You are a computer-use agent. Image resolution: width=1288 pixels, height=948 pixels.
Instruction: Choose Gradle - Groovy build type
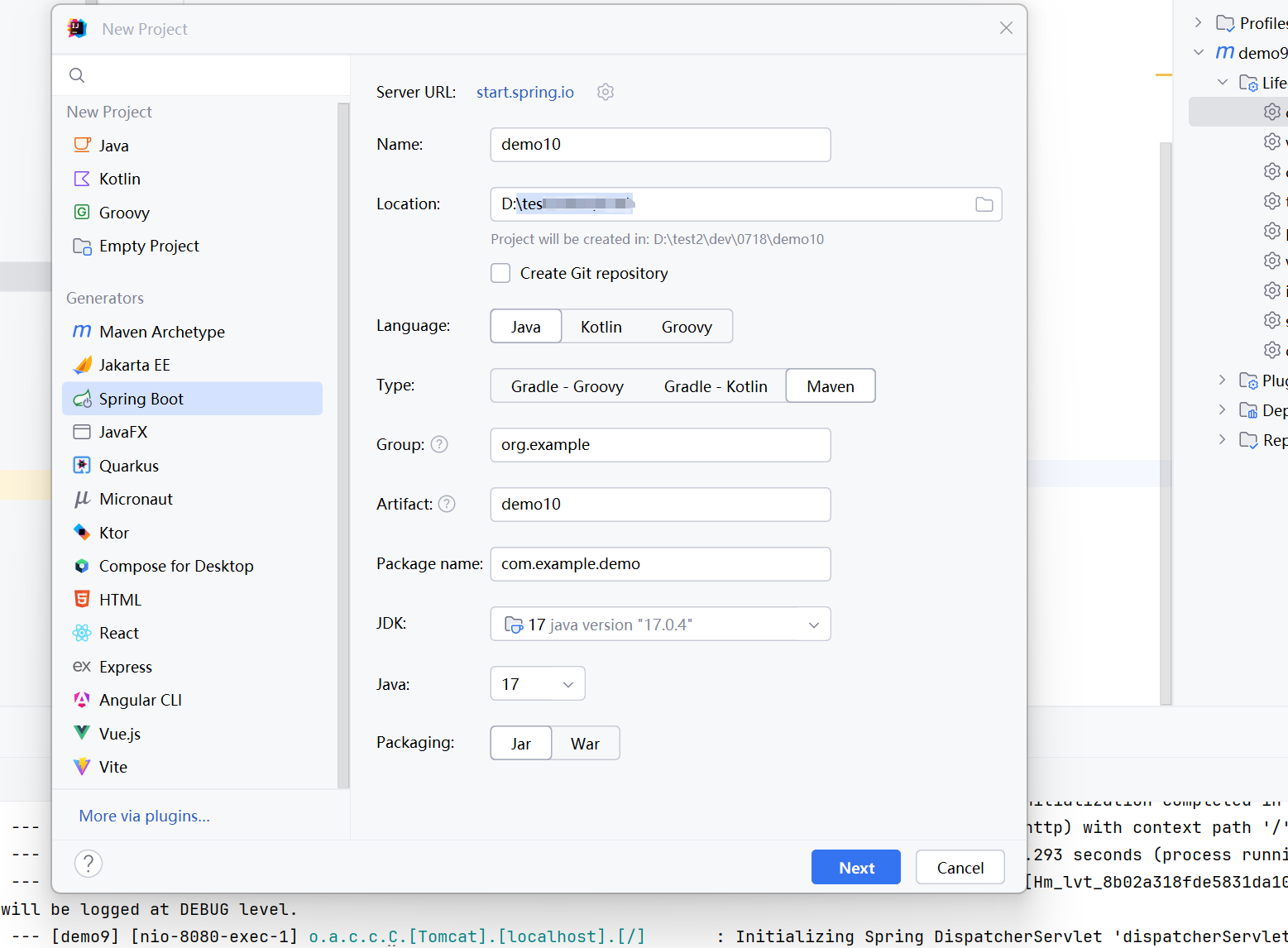[567, 385]
